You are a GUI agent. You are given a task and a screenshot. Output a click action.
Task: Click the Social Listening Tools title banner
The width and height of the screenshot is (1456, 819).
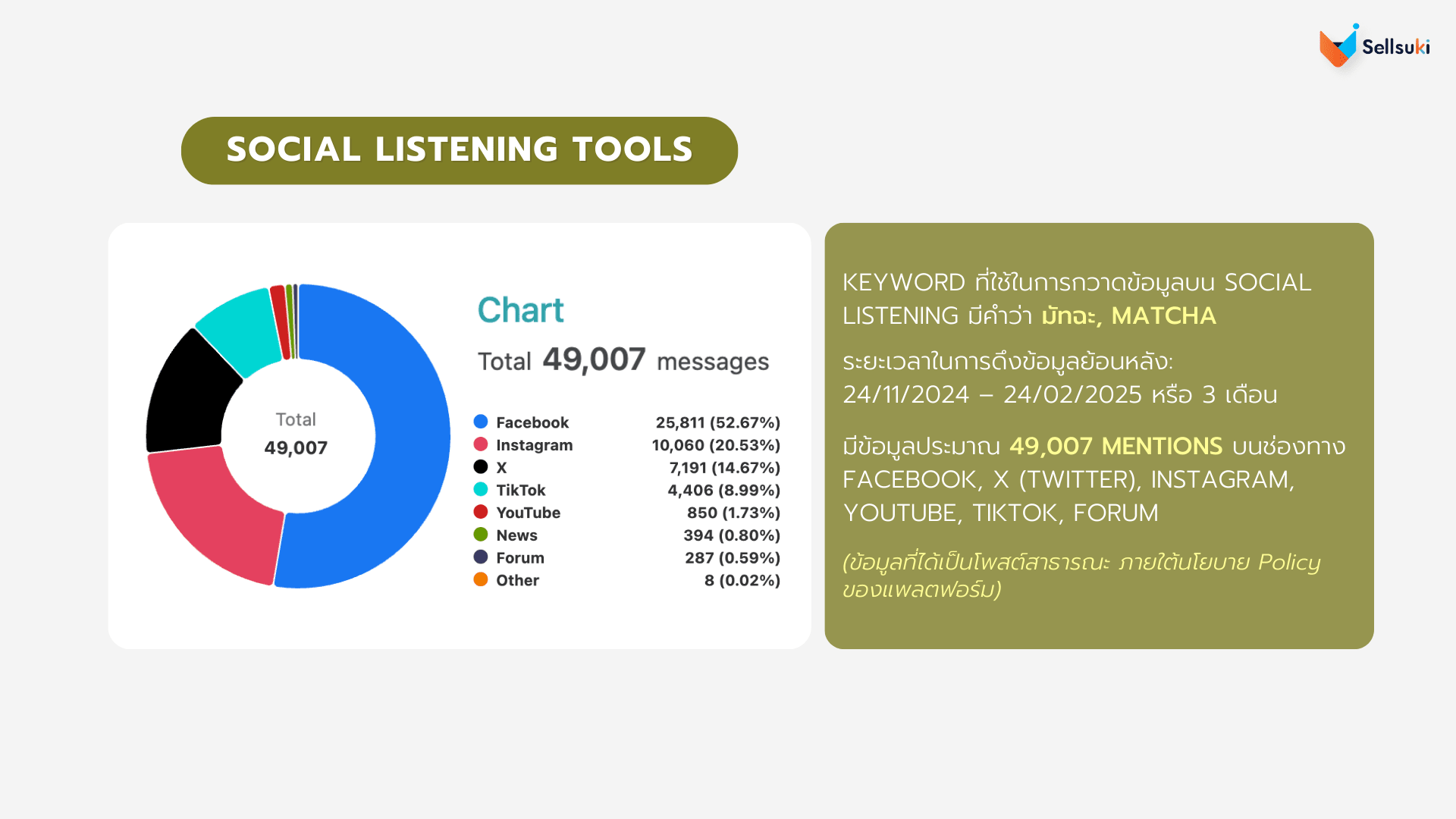click(x=459, y=150)
